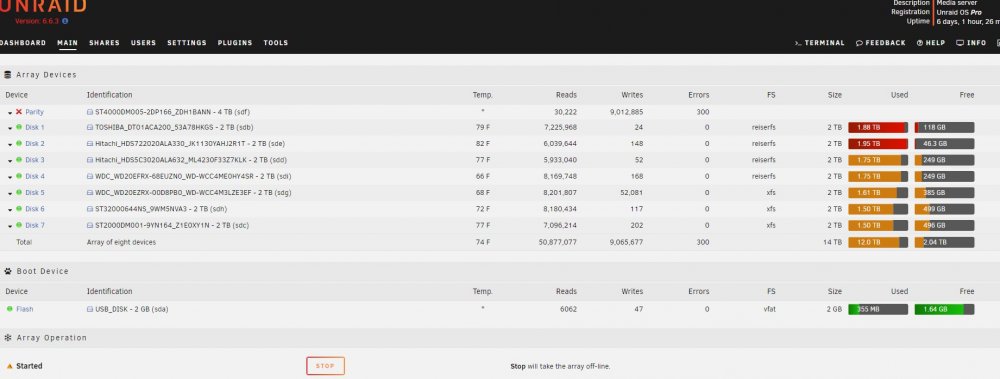Click the Started warning triangle icon
This screenshot has height=379, width=1000.
pos(10,366)
